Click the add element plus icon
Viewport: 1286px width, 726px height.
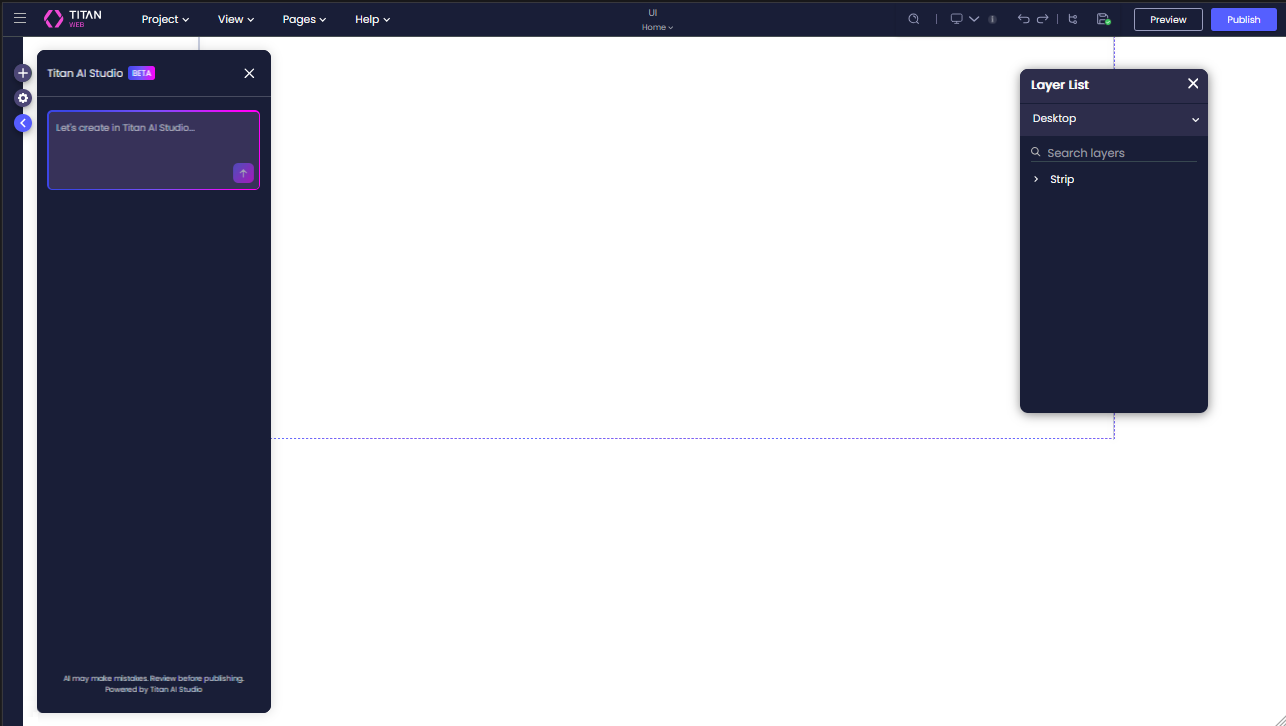23,73
